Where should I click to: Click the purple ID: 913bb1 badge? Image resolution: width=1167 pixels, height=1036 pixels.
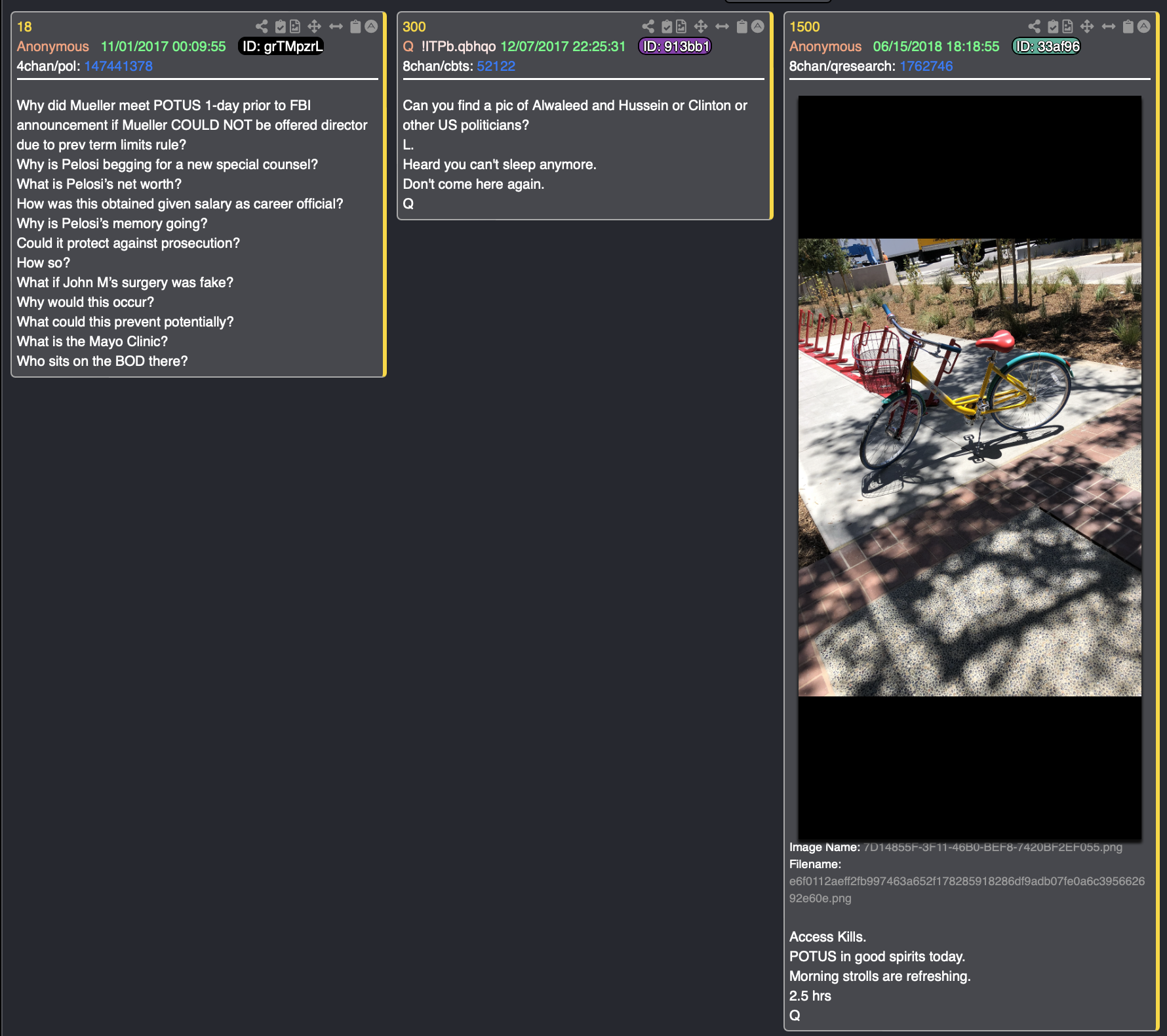click(x=675, y=47)
